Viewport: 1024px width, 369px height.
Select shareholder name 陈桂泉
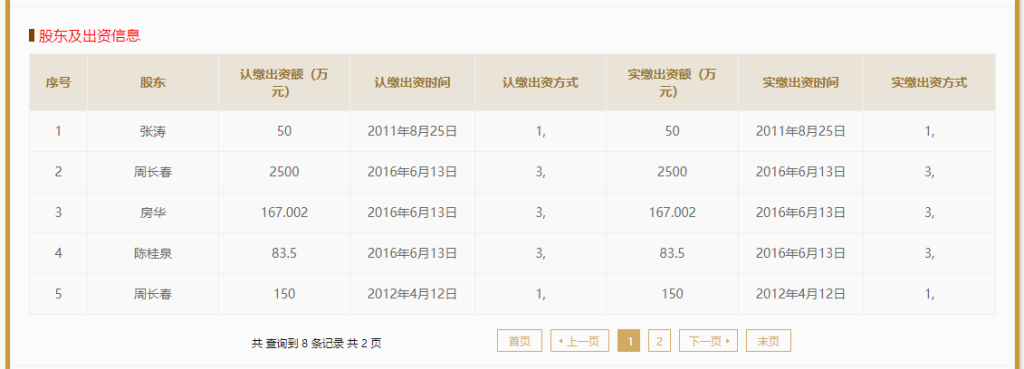[x=153, y=253]
